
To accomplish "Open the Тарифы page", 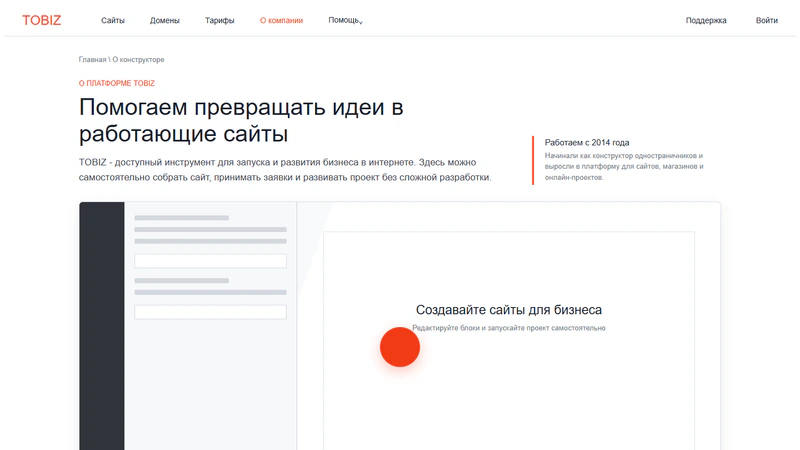I will [219, 20].
